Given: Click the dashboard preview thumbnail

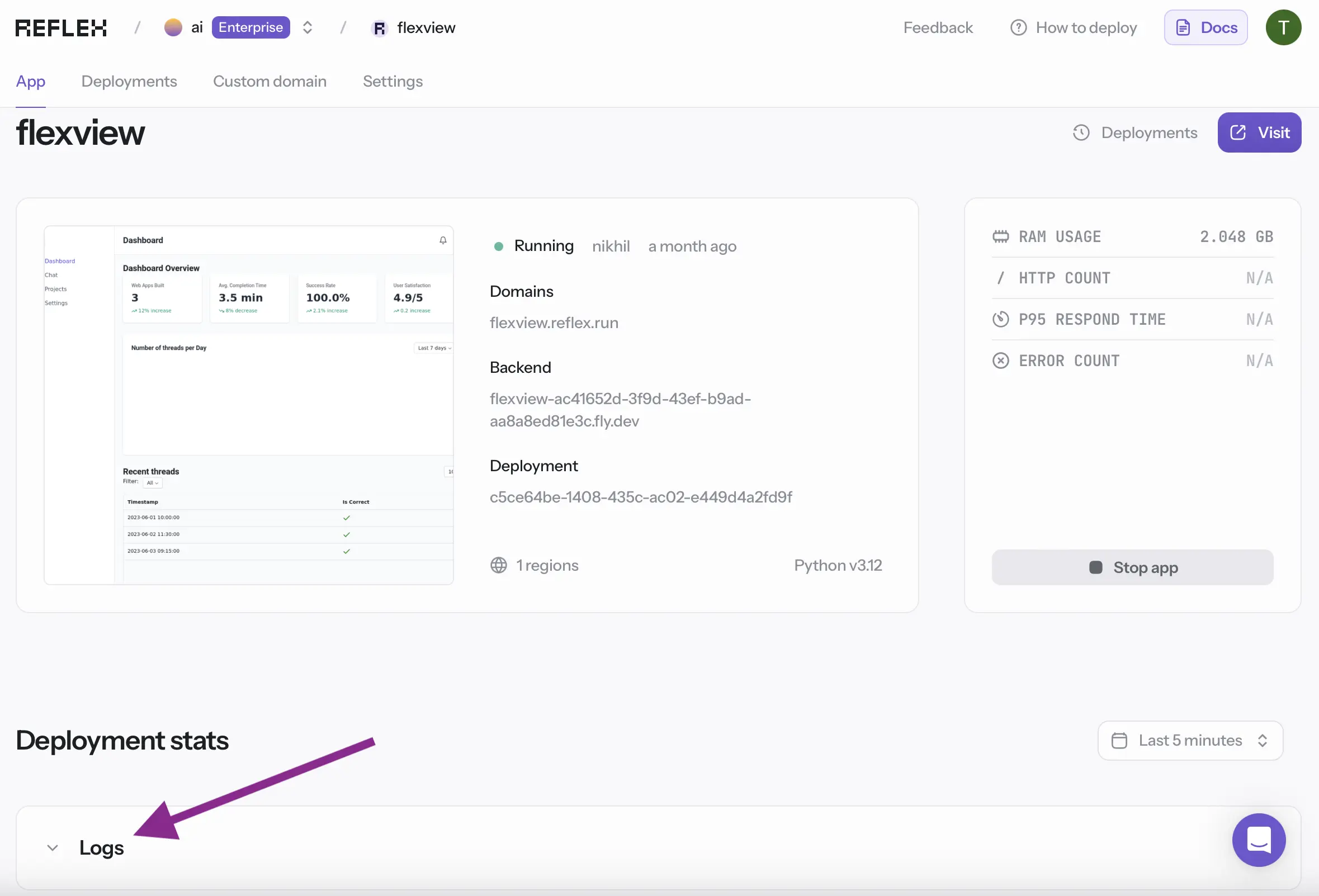Looking at the screenshot, I should (249, 405).
